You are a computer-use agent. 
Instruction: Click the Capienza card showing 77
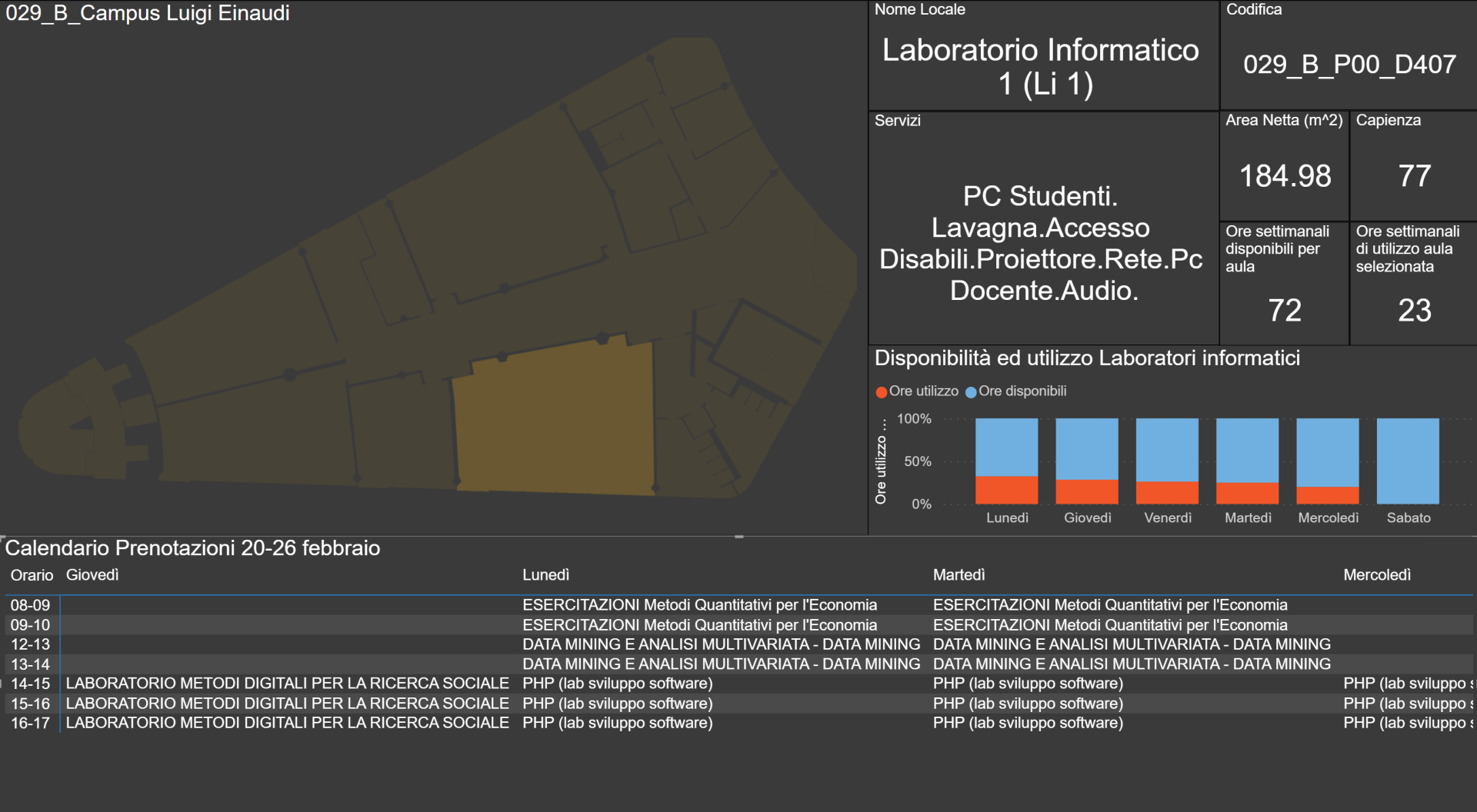[x=1413, y=176]
